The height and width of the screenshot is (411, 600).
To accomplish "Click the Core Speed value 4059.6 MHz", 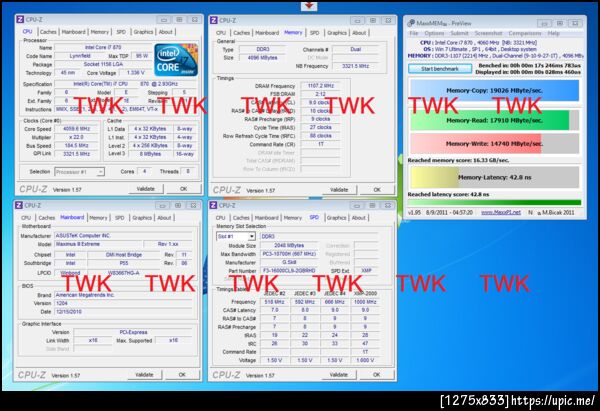I will tap(77, 129).
